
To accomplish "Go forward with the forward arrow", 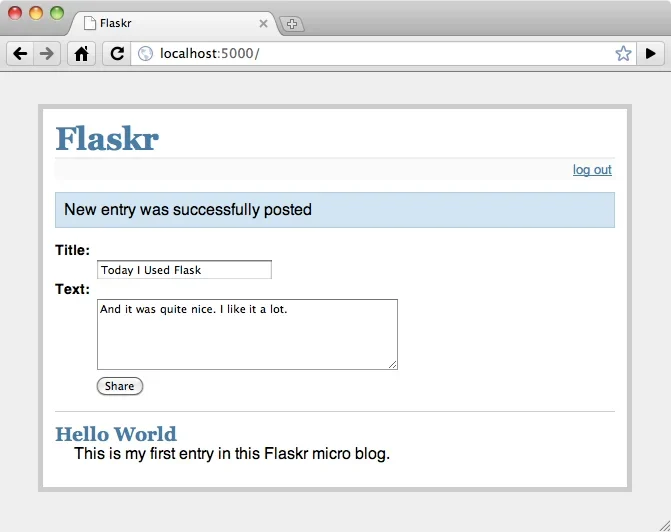I will (47, 53).
